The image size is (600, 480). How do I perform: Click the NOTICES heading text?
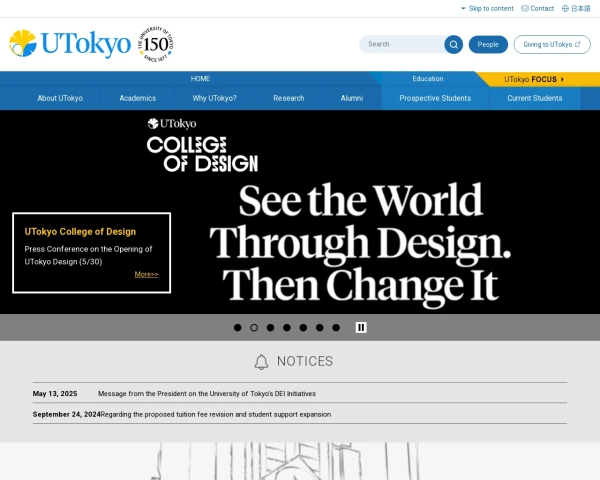pyautogui.click(x=305, y=361)
